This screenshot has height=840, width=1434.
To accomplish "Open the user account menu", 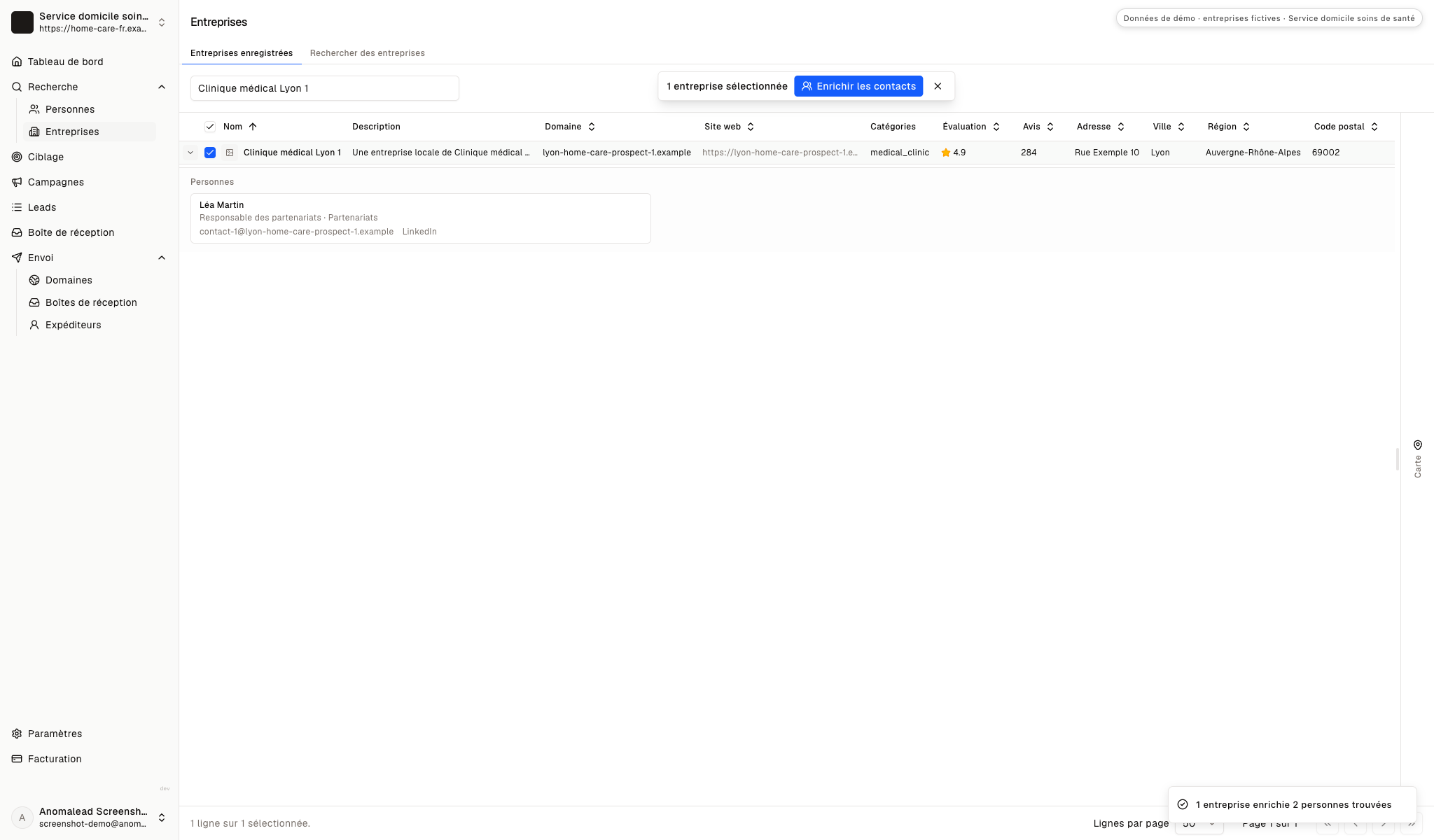I will (x=89, y=818).
